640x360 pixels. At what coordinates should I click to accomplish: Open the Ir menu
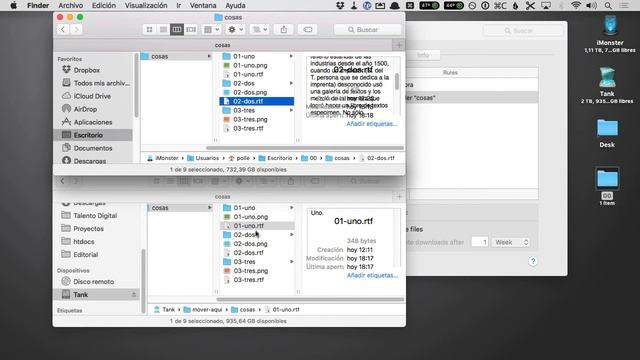pyautogui.click(x=179, y=5)
